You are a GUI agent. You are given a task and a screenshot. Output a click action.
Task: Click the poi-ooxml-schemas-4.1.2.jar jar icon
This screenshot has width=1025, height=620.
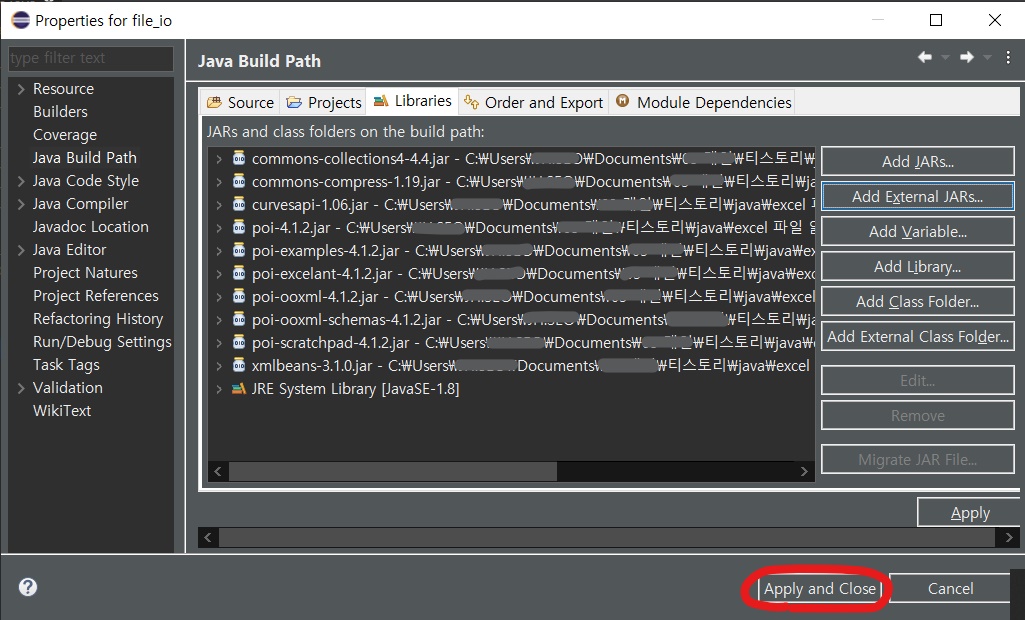[239, 319]
